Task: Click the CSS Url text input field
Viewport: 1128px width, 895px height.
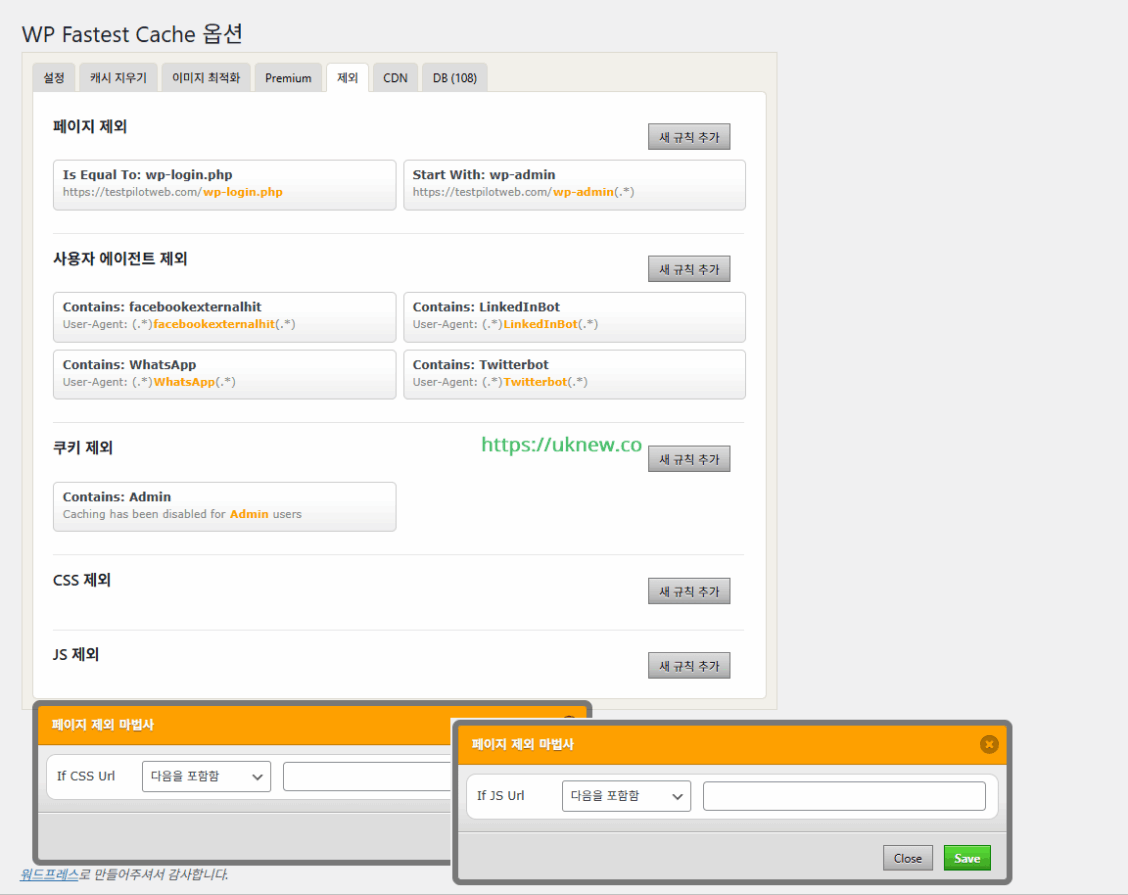Action: tap(366, 776)
